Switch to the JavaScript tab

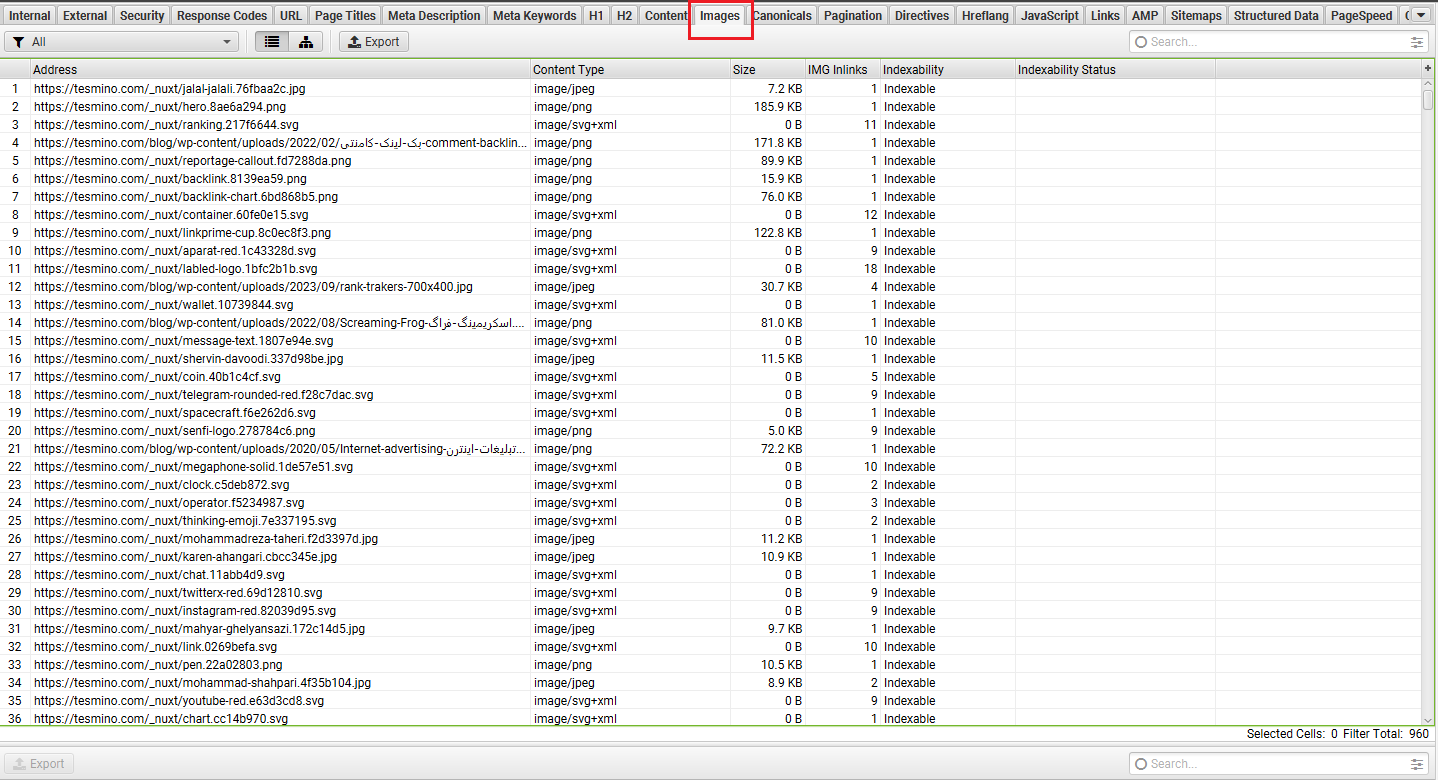tap(1050, 15)
